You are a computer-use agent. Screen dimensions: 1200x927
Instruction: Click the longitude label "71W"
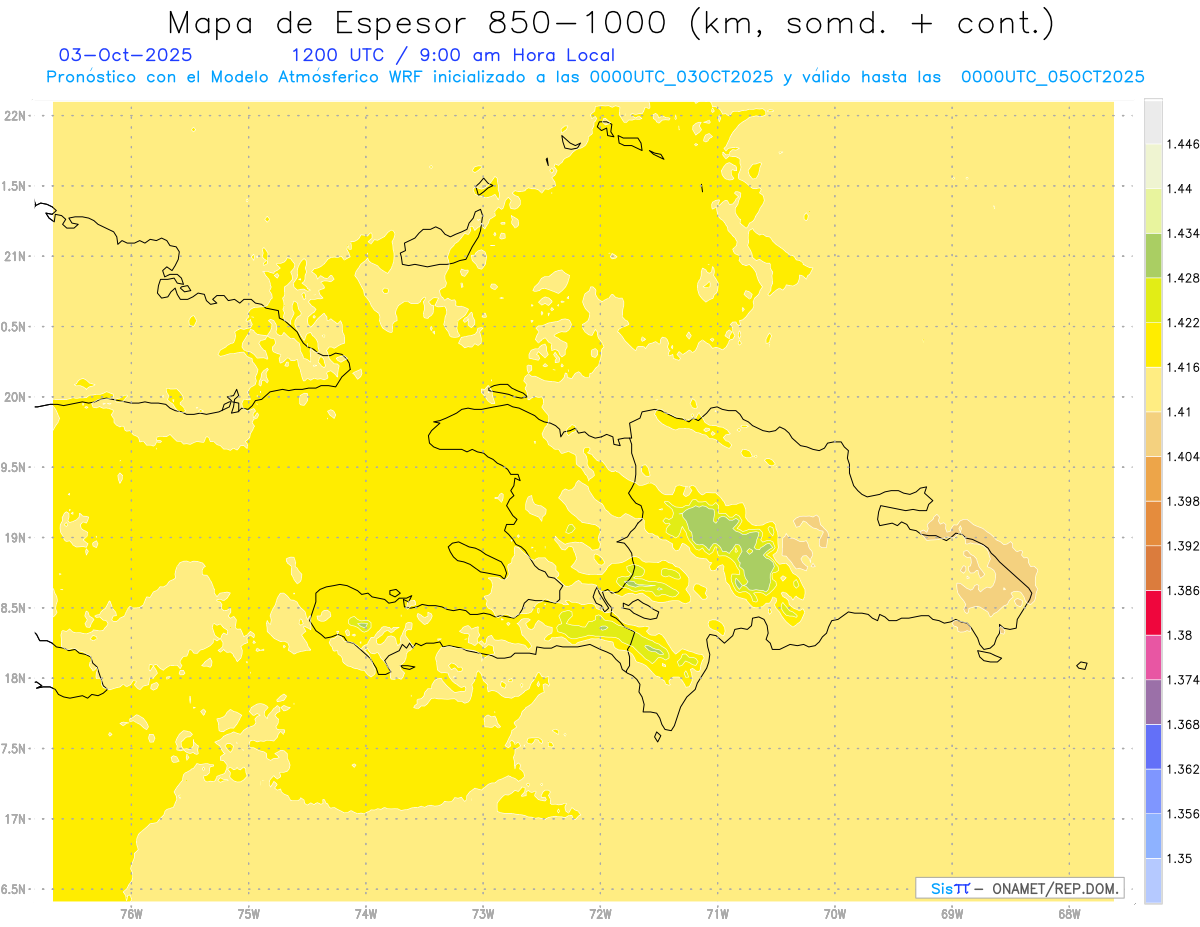(718, 913)
